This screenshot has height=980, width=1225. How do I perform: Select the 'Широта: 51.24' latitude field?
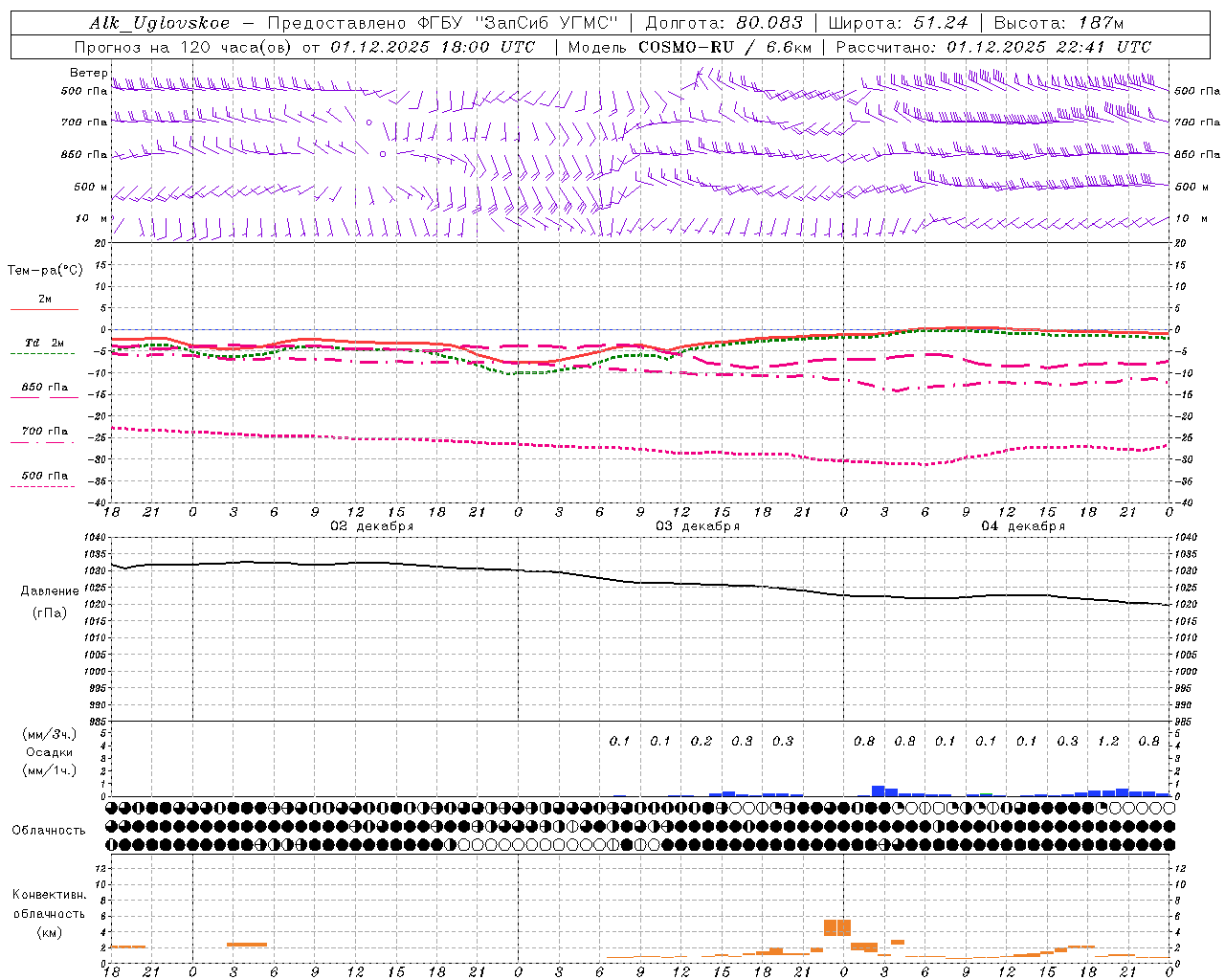point(898,23)
